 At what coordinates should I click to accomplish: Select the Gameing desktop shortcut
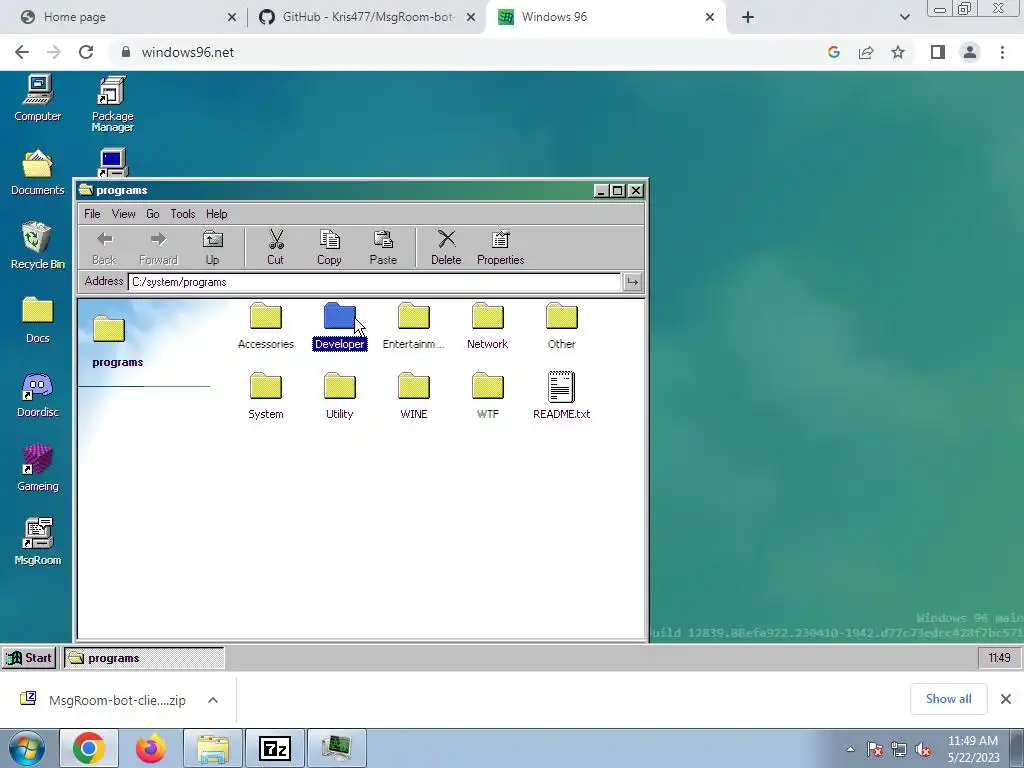[38, 468]
